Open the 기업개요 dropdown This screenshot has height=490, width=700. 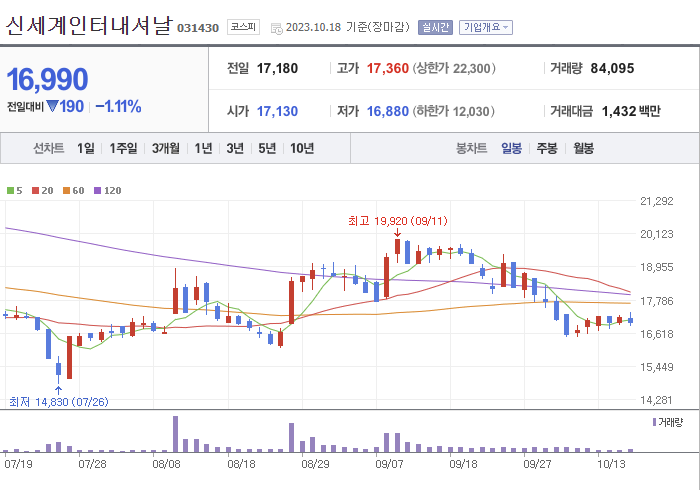[486, 28]
